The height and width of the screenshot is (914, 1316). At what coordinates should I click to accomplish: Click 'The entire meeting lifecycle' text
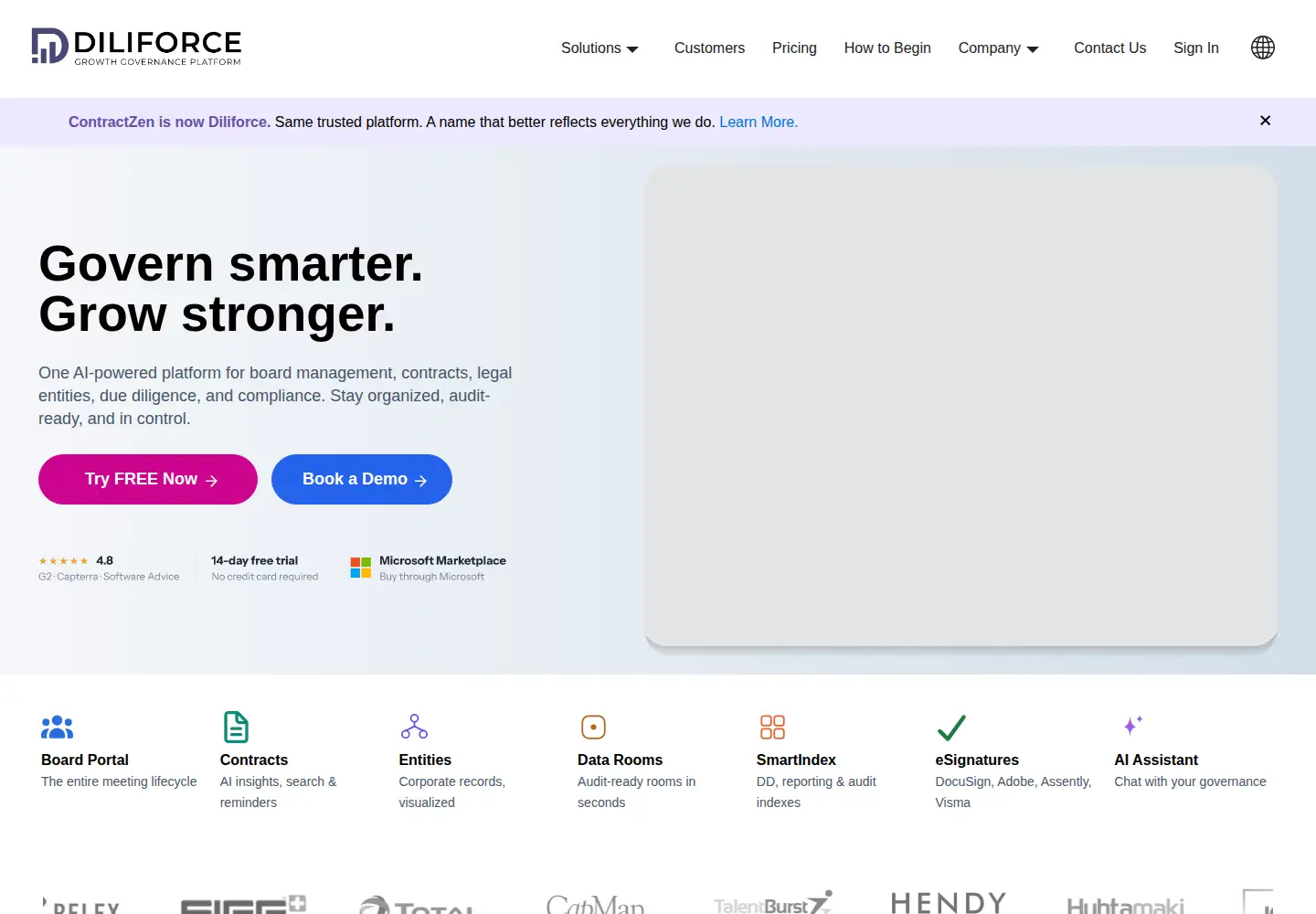pos(119,781)
